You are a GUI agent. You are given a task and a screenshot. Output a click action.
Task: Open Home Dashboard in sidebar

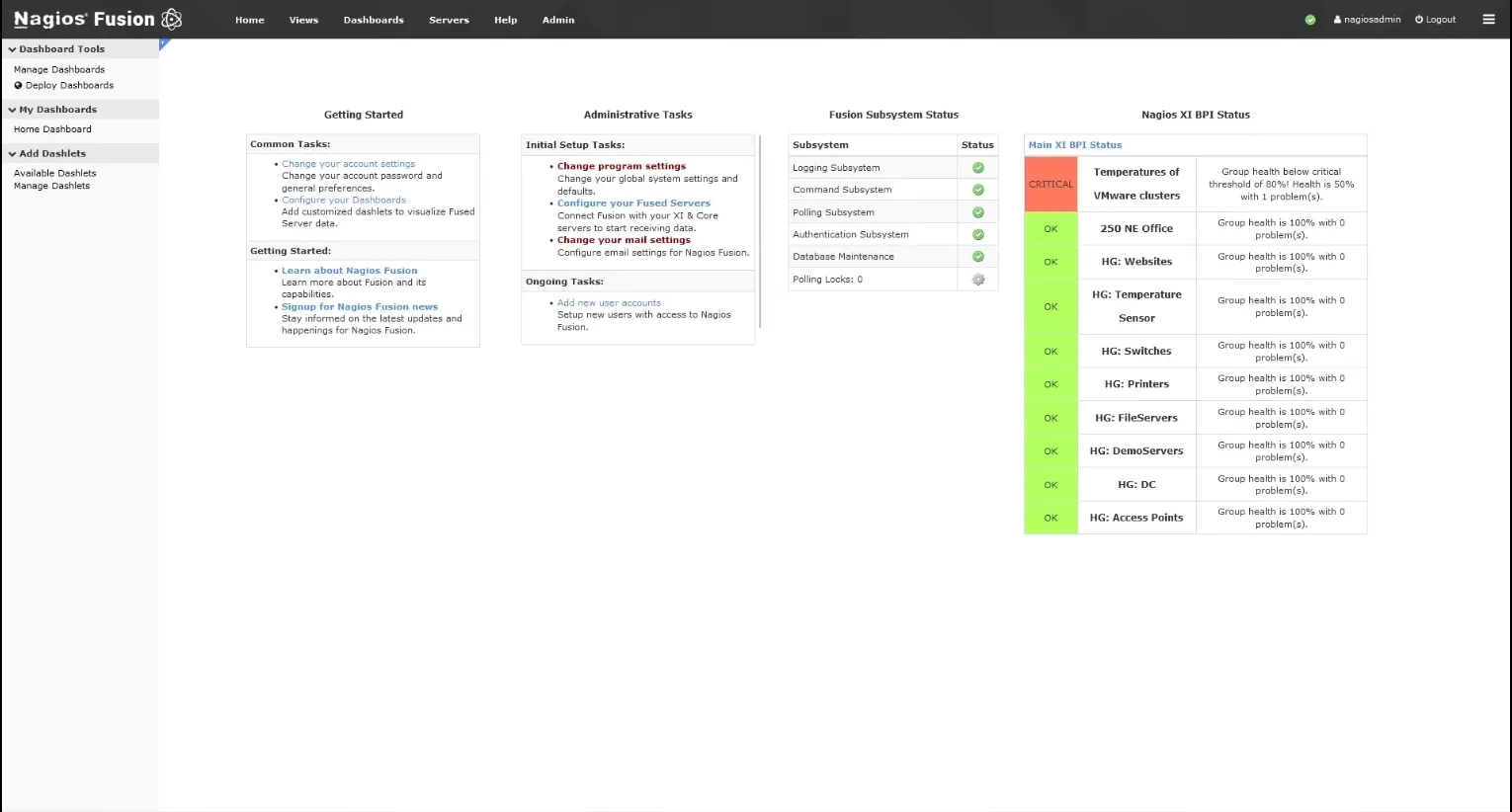(52, 129)
